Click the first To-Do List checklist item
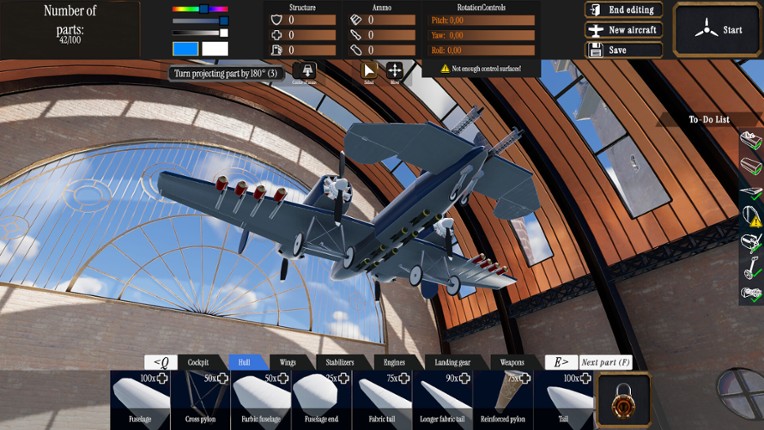This screenshot has width=764, height=430. (x=751, y=142)
